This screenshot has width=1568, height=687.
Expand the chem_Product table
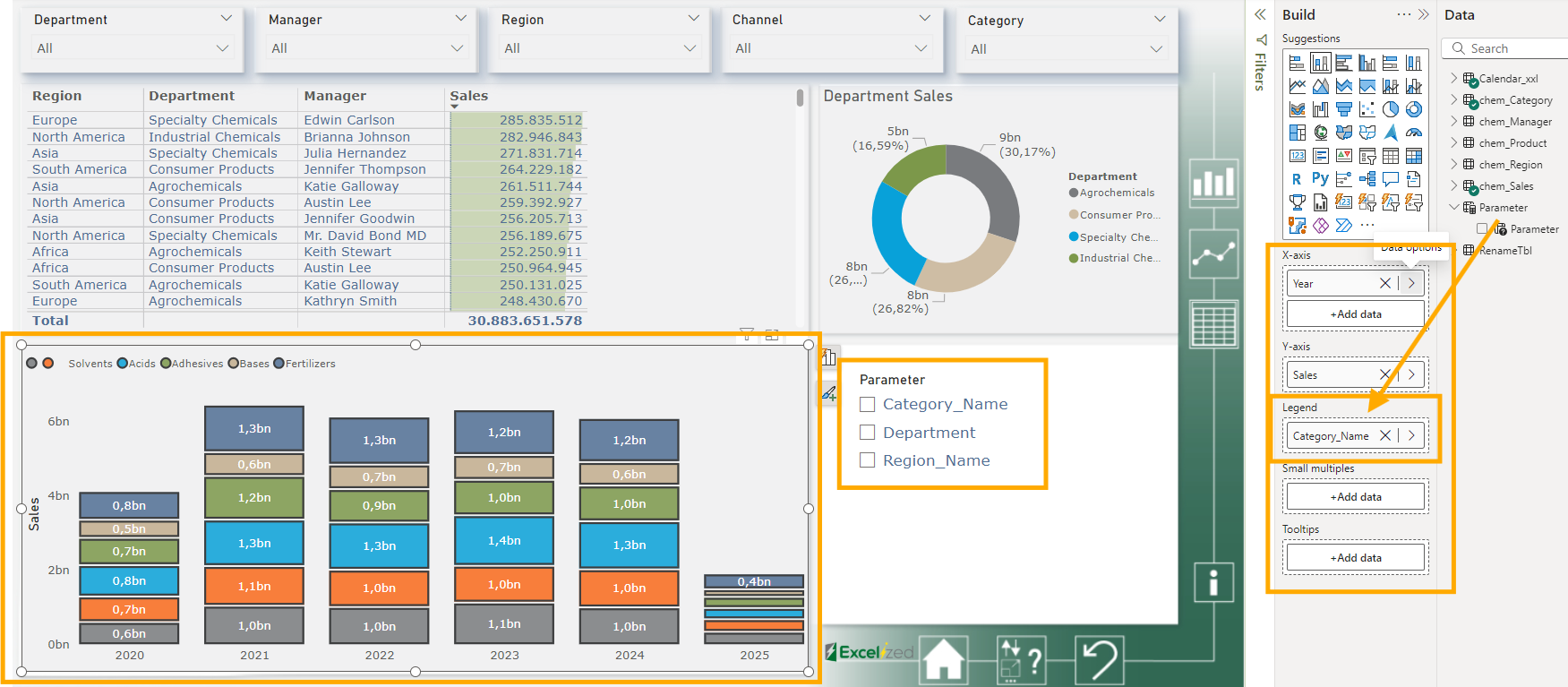tap(1453, 143)
